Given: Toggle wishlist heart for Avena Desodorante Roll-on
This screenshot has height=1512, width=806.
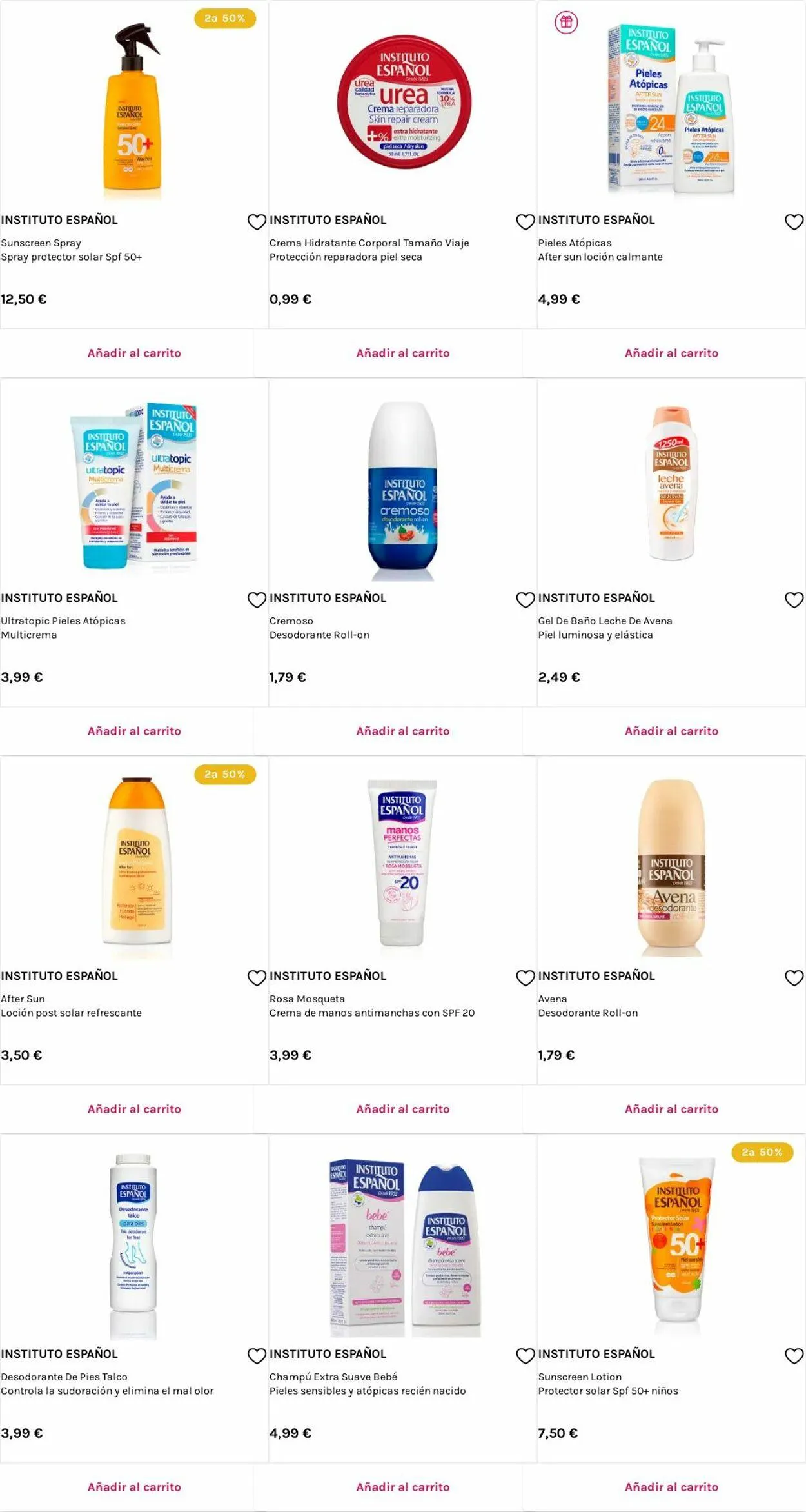Looking at the screenshot, I should (x=794, y=978).
